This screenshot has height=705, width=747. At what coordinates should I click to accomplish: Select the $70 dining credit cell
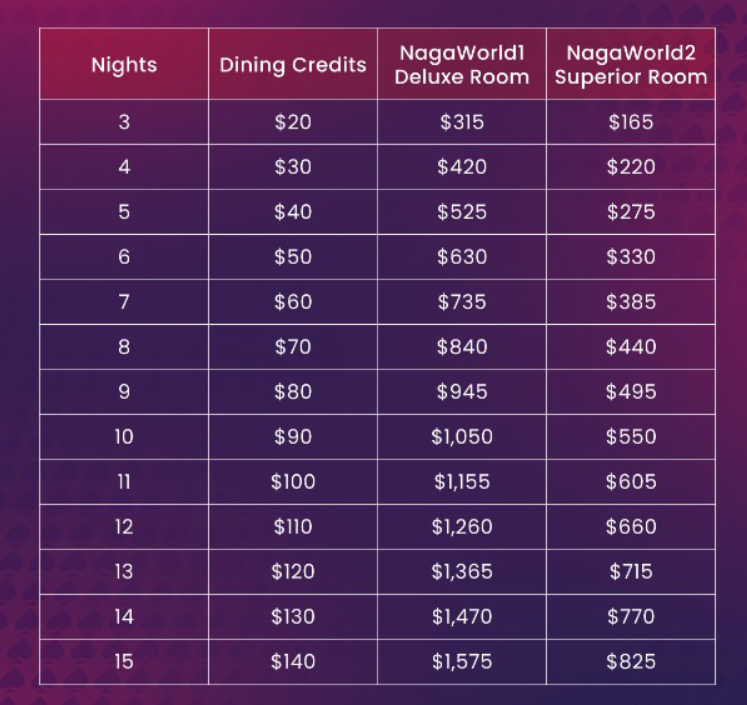click(293, 347)
